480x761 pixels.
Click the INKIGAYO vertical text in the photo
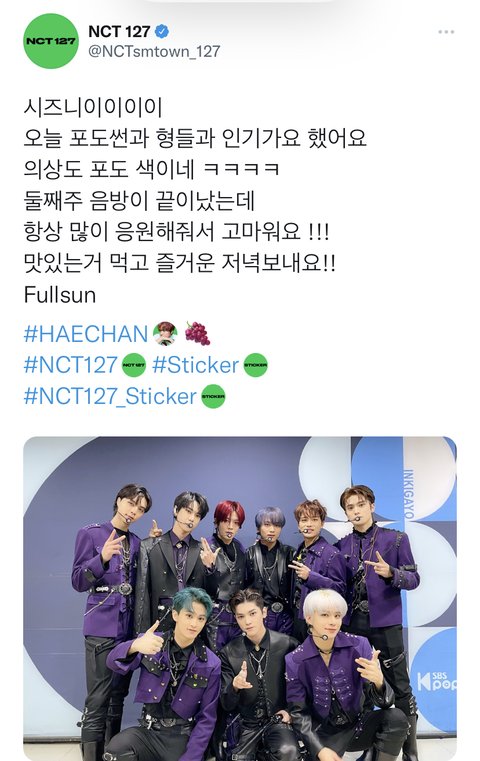(409, 494)
